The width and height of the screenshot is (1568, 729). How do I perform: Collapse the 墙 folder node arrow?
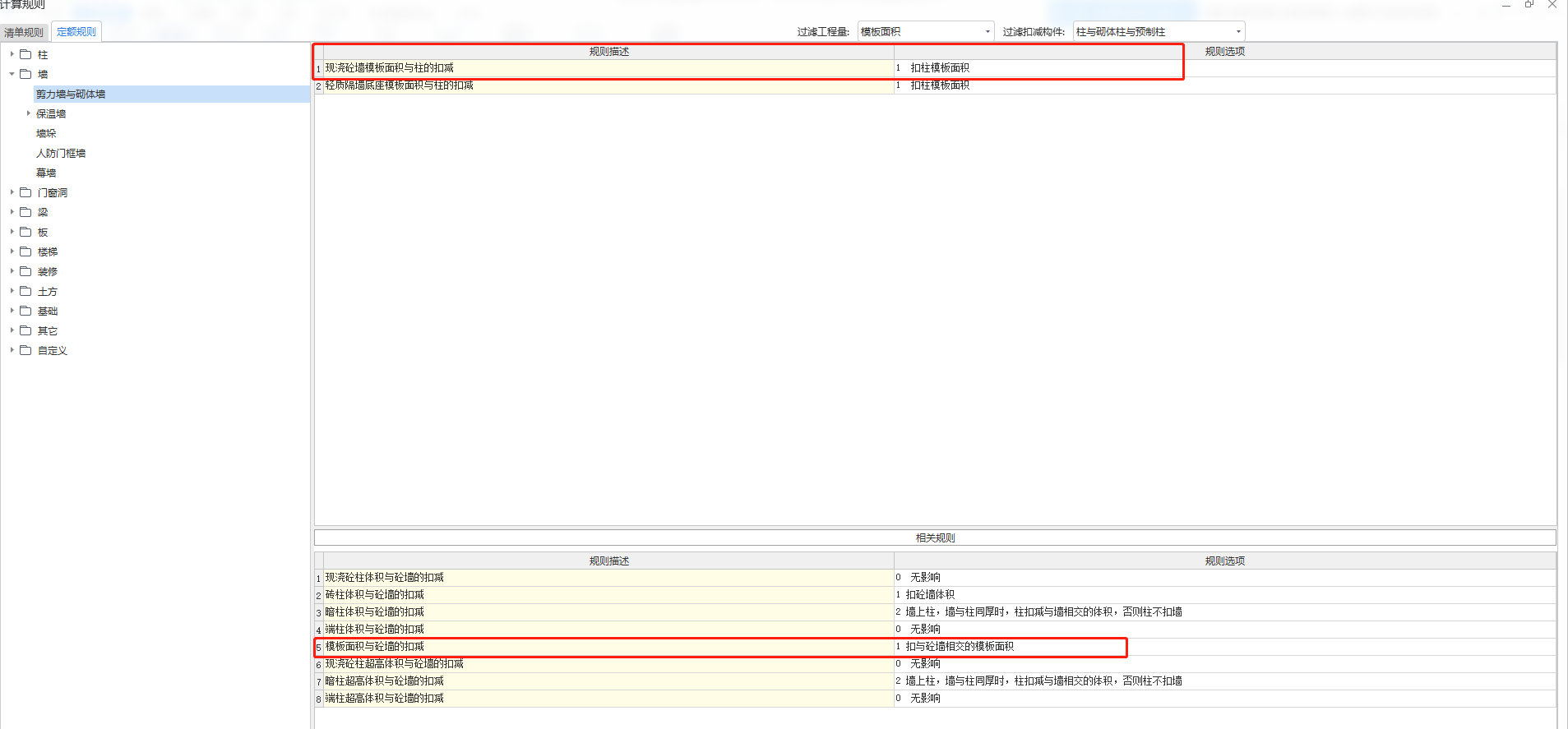(x=12, y=74)
